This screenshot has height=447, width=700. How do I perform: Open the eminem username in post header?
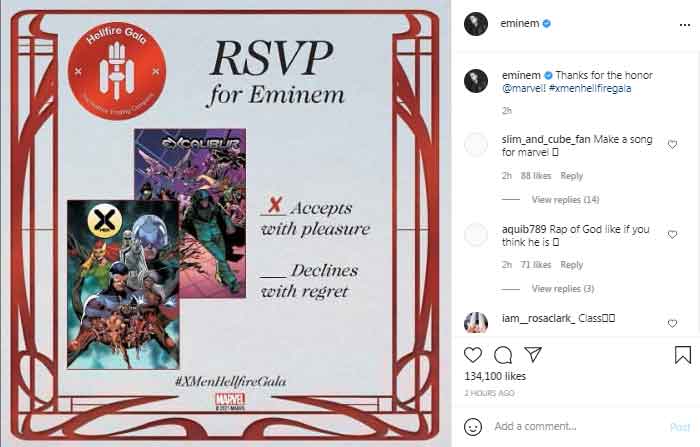[x=519, y=23]
